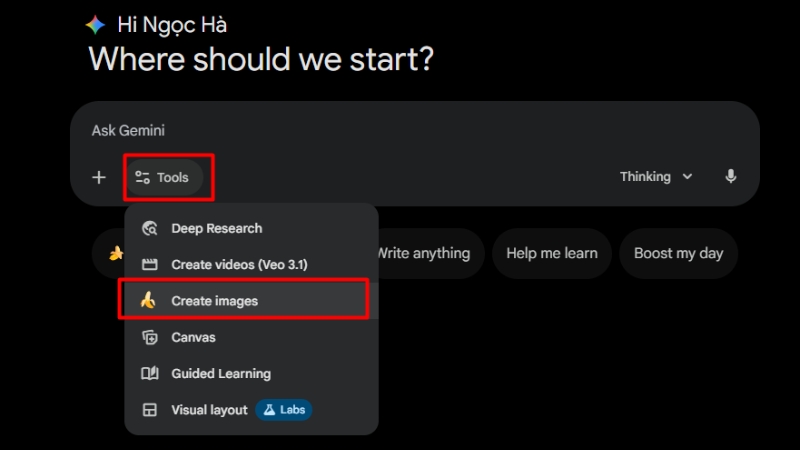The width and height of the screenshot is (800, 450).
Task: Select the Guided Learning menu entry
Action: point(220,374)
